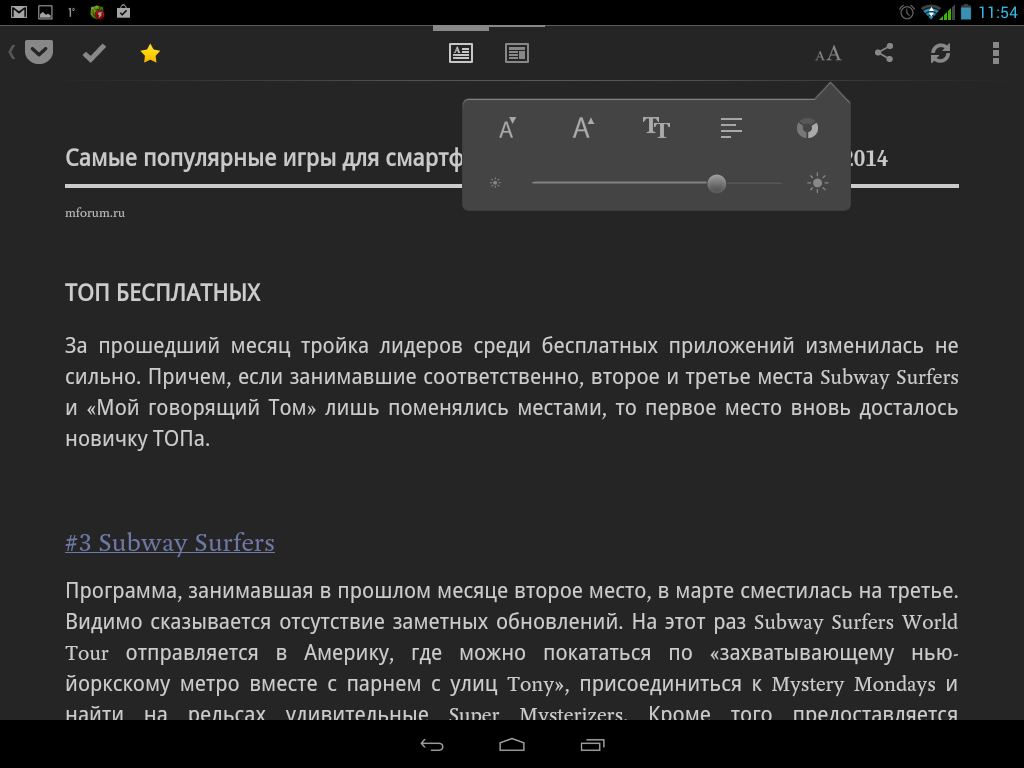Open the three-dot overflow menu

tap(995, 53)
